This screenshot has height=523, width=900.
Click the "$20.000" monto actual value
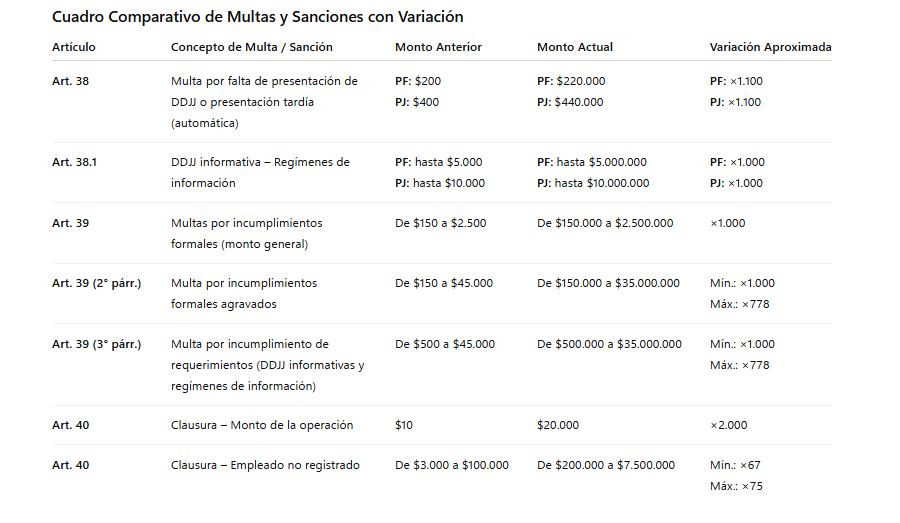click(558, 425)
